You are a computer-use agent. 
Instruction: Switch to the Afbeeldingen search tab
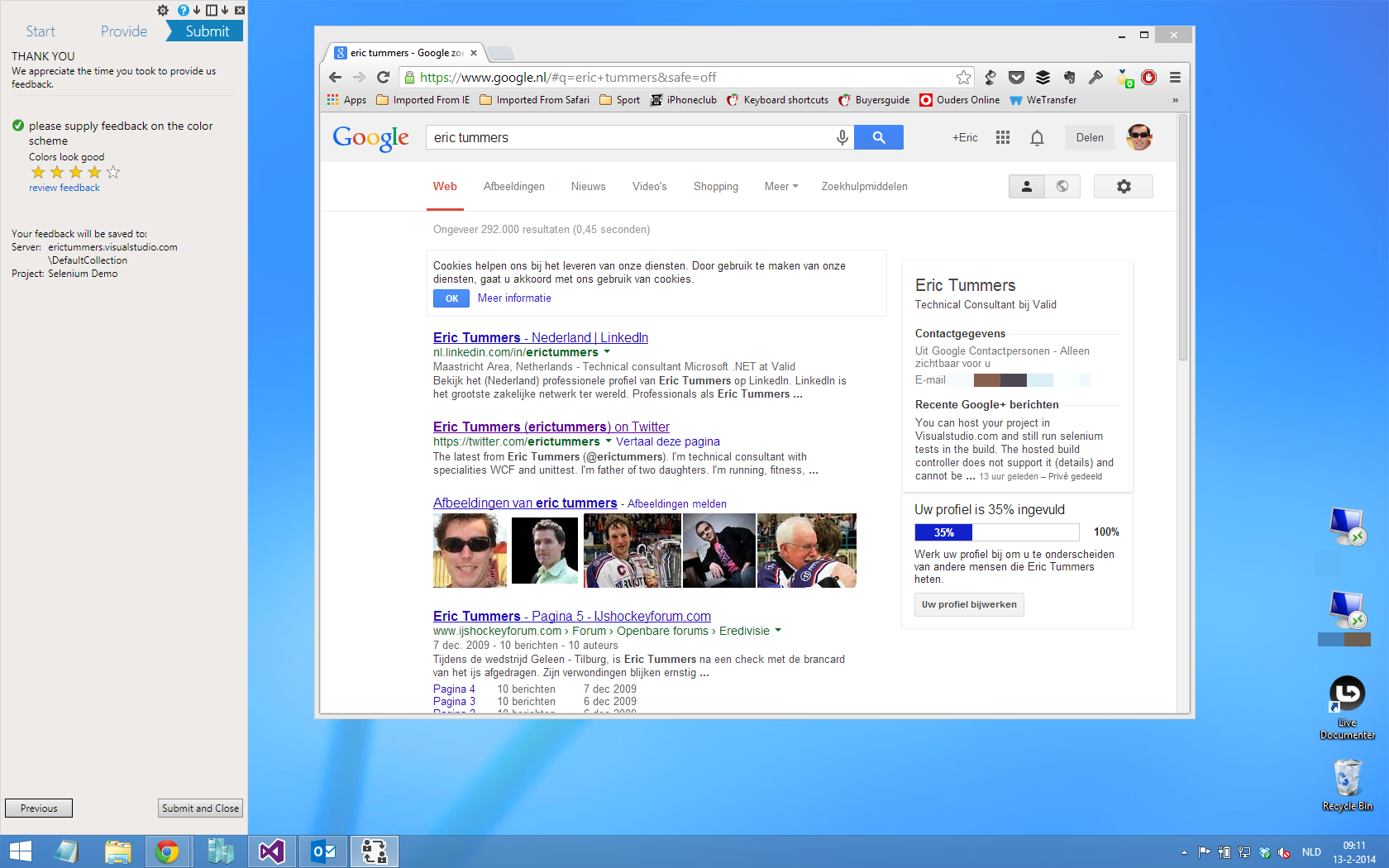click(x=513, y=187)
